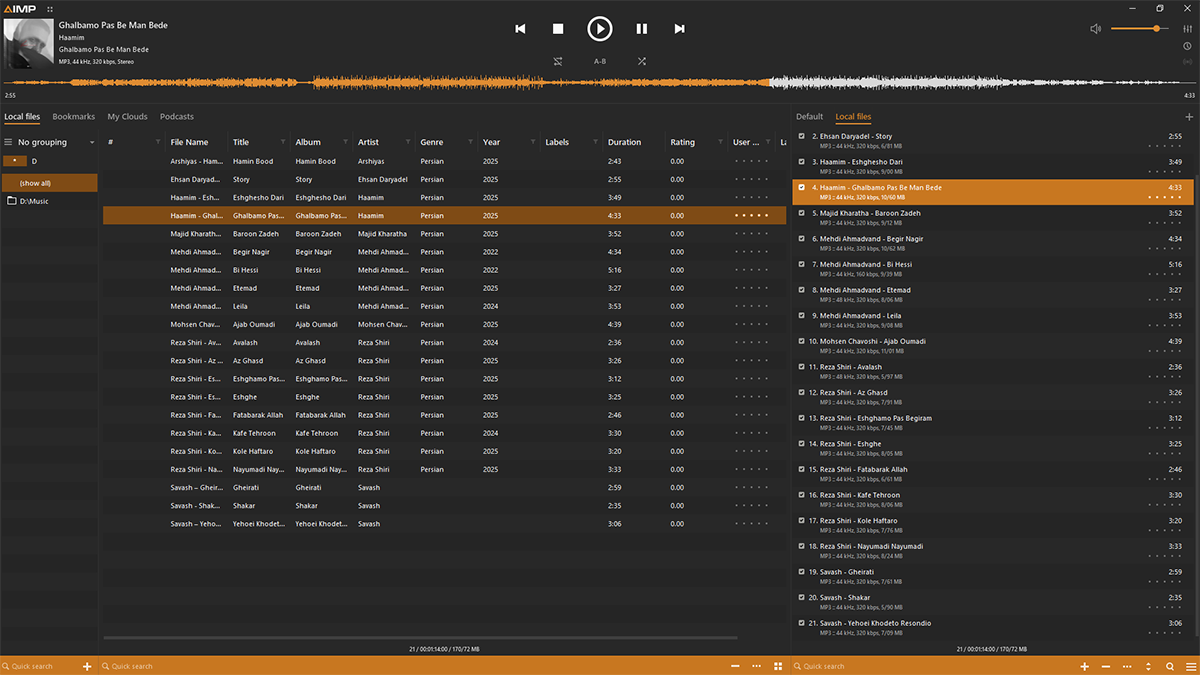Toggle repeat mode icon
Viewport: 1200px width, 675px height.
[558, 61]
